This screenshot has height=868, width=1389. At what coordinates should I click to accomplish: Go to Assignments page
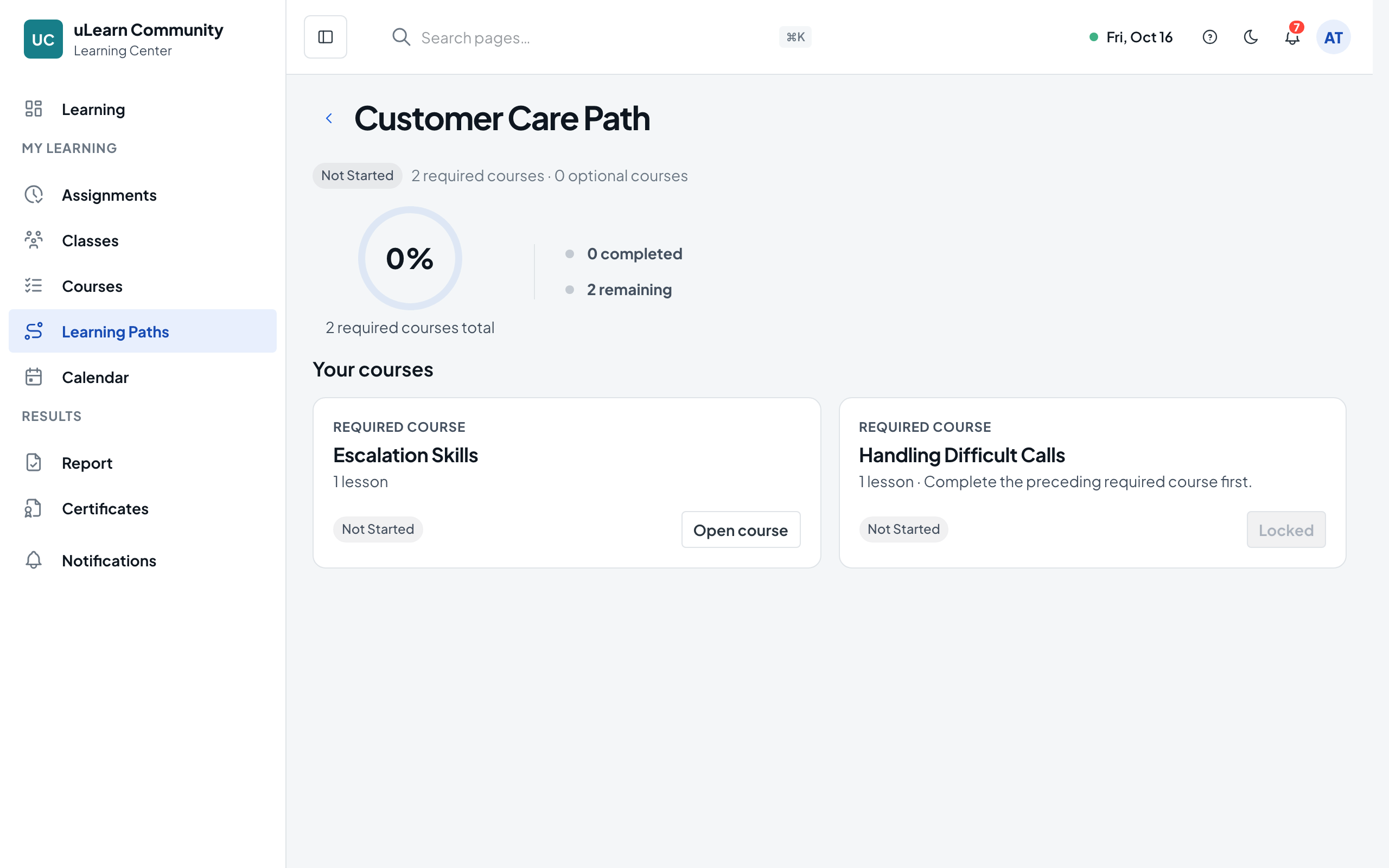(x=142, y=195)
